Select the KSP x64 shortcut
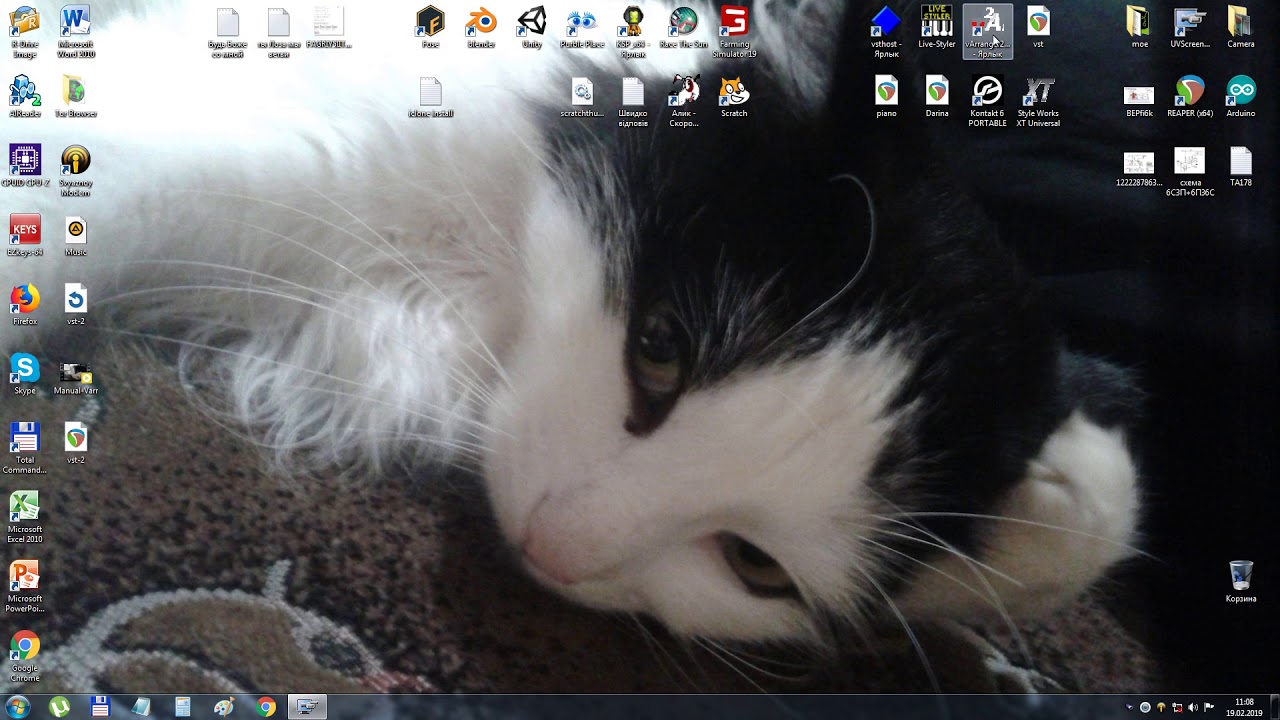Screen dimensions: 1280x720 (633, 32)
